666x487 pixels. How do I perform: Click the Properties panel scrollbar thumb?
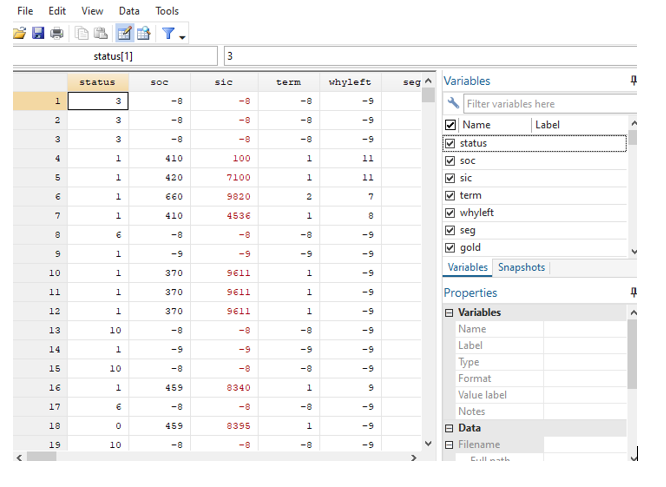pyautogui.click(x=632, y=354)
